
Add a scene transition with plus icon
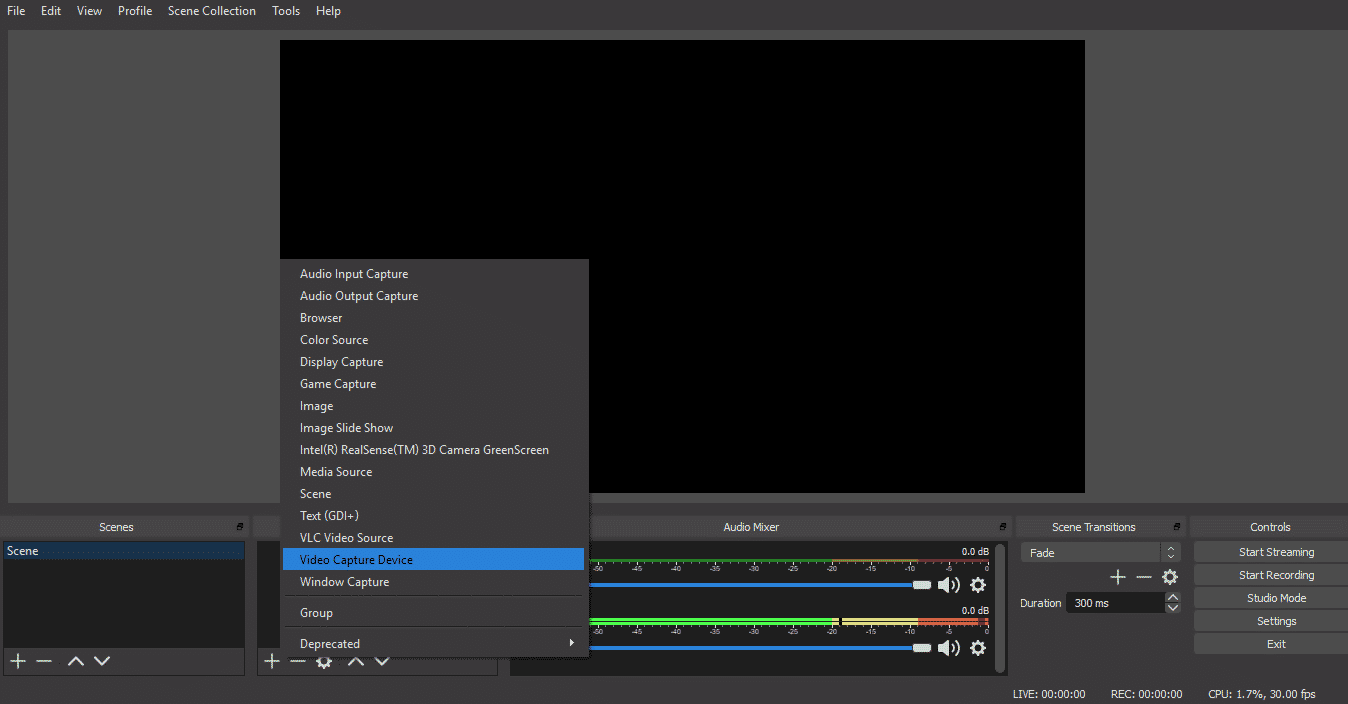1118,577
